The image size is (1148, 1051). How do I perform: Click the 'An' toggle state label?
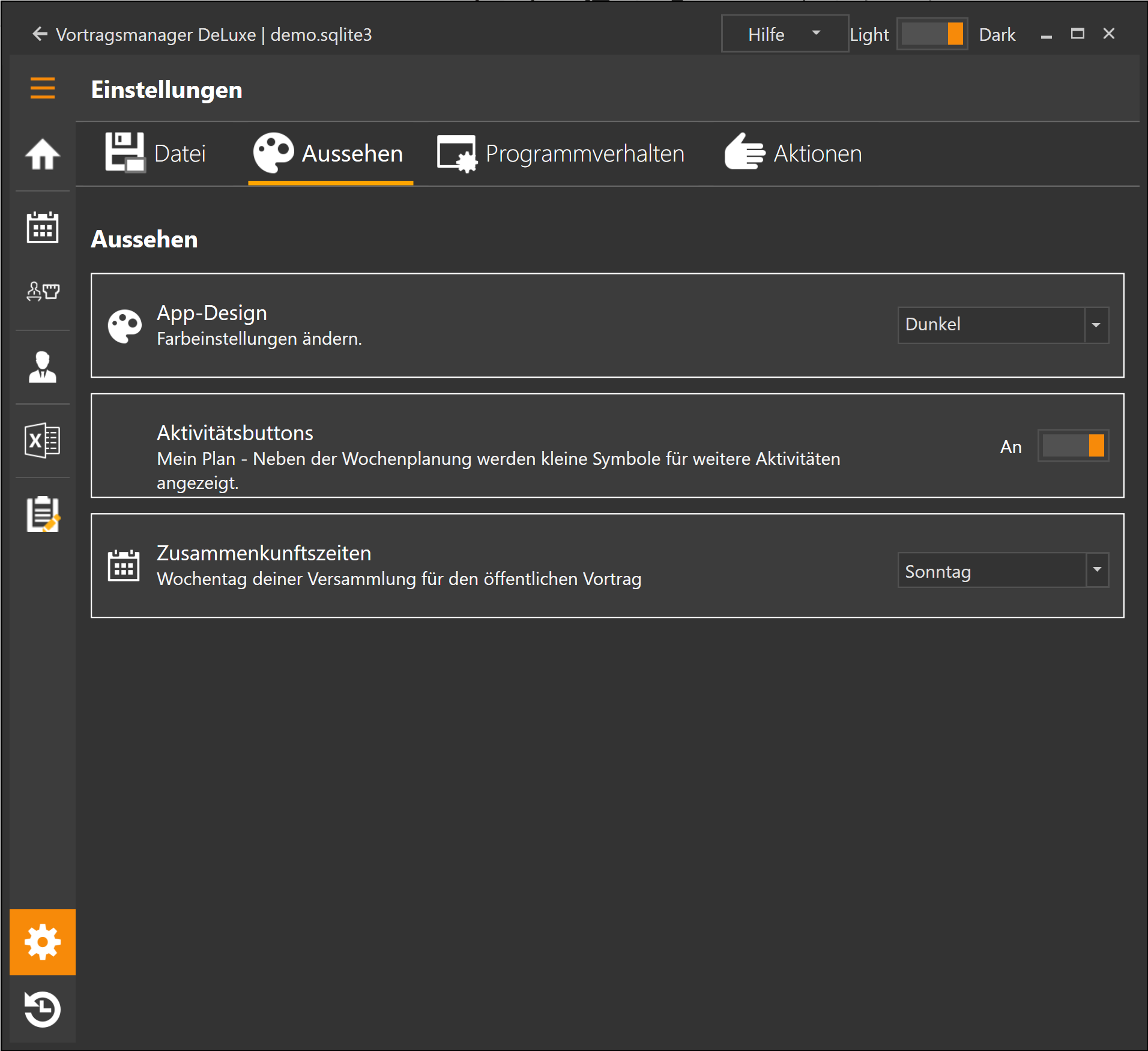[x=1011, y=447]
